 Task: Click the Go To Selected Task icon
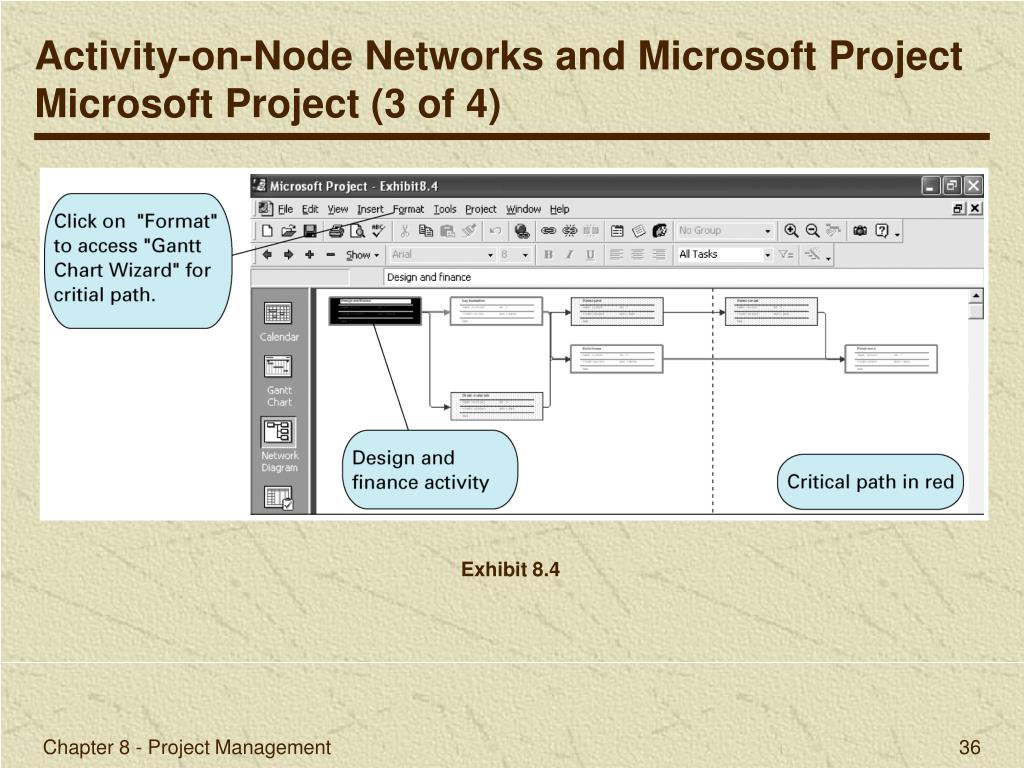(833, 231)
